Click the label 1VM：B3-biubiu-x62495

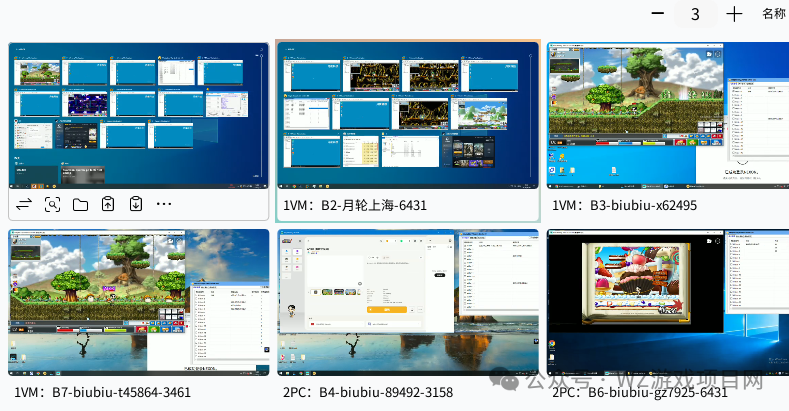pos(625,206)
